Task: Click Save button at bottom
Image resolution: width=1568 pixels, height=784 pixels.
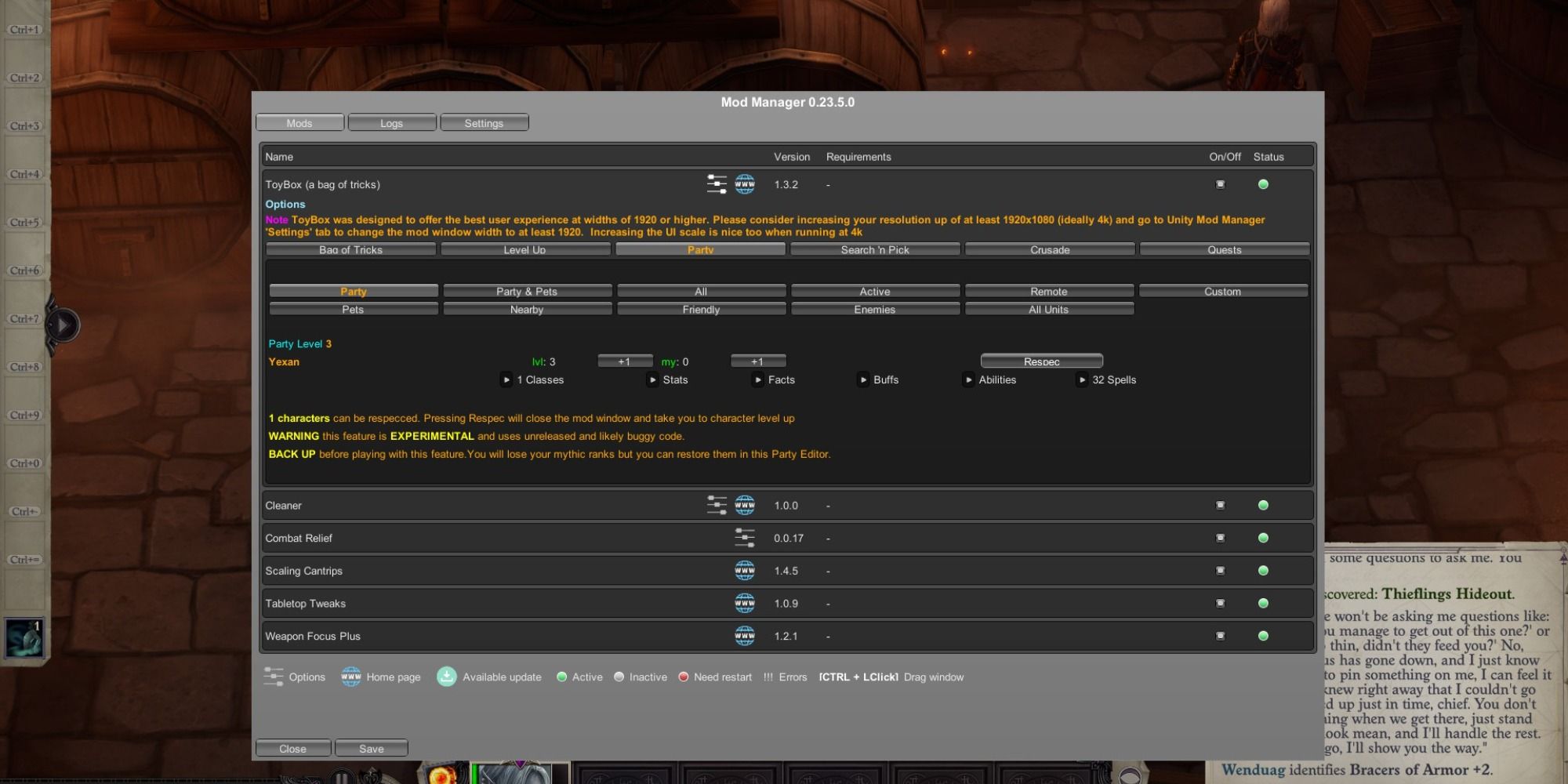Action: point(371,749)
